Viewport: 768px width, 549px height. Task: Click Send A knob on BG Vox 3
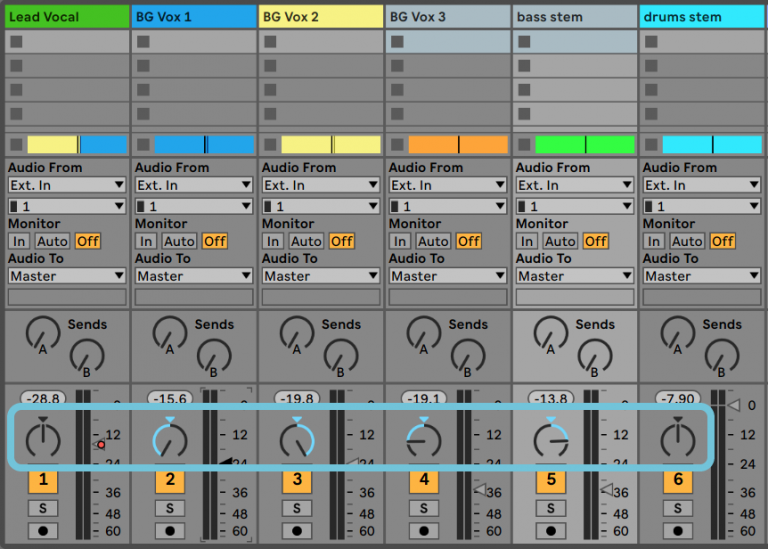point(424,334)
